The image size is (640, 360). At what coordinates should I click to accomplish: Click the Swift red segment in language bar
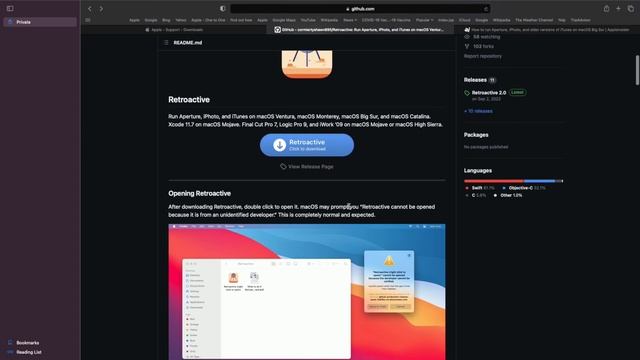493,181
